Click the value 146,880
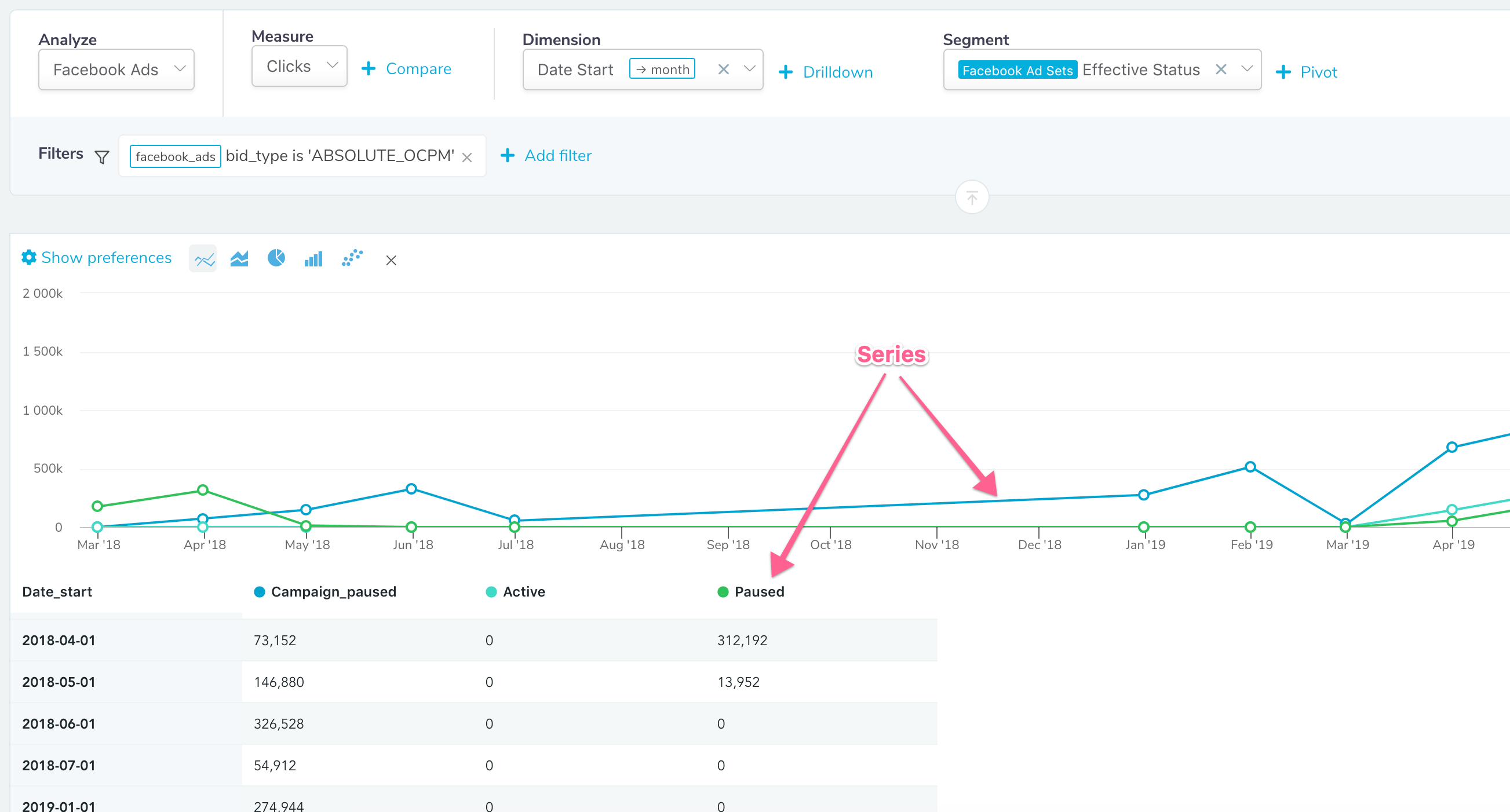Screen dimensions: 1510x812 tap(279, 682)
